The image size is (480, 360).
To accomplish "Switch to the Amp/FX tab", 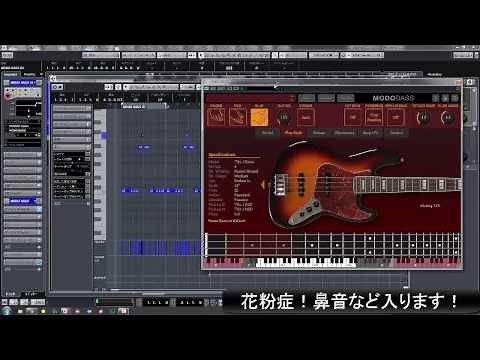I will pyautogui.click(x=371, y=133).
